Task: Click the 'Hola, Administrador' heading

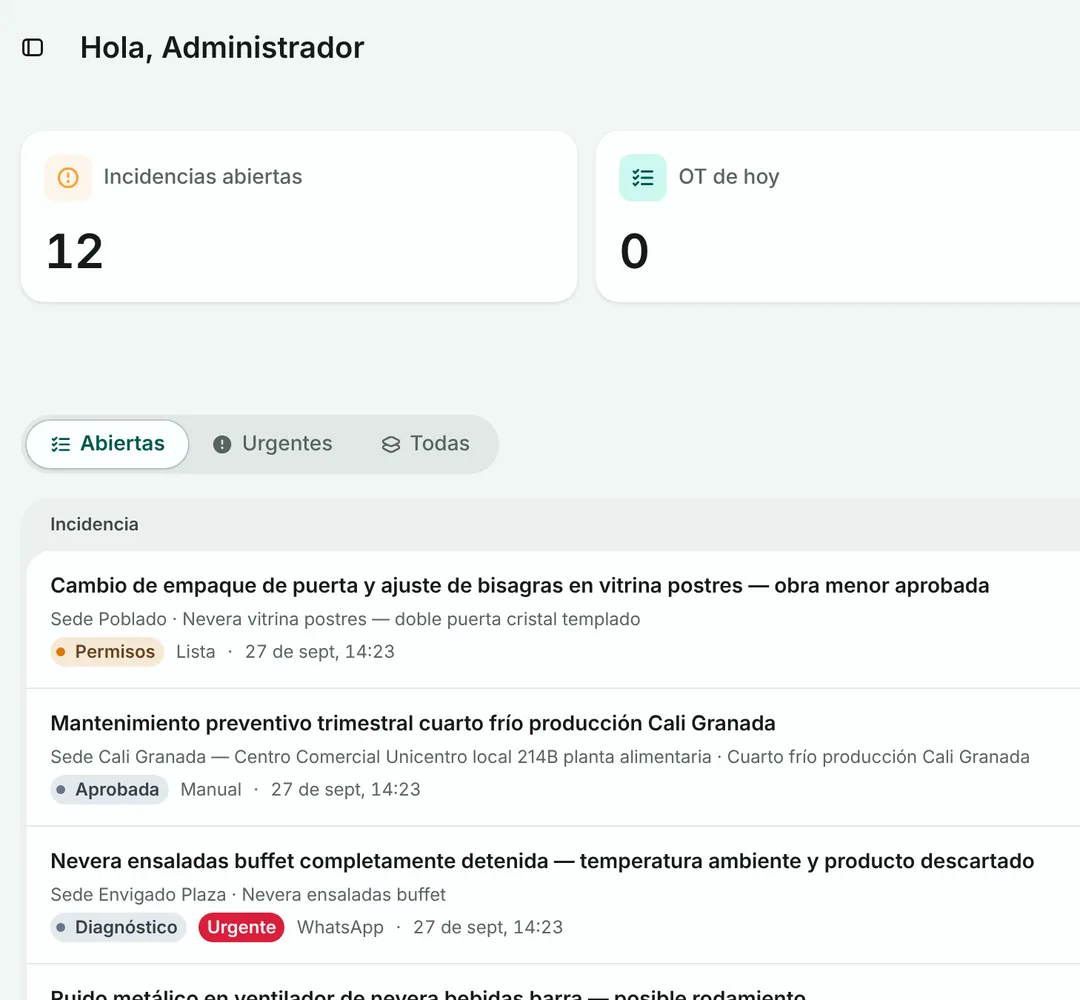Action: click(222, 48)
